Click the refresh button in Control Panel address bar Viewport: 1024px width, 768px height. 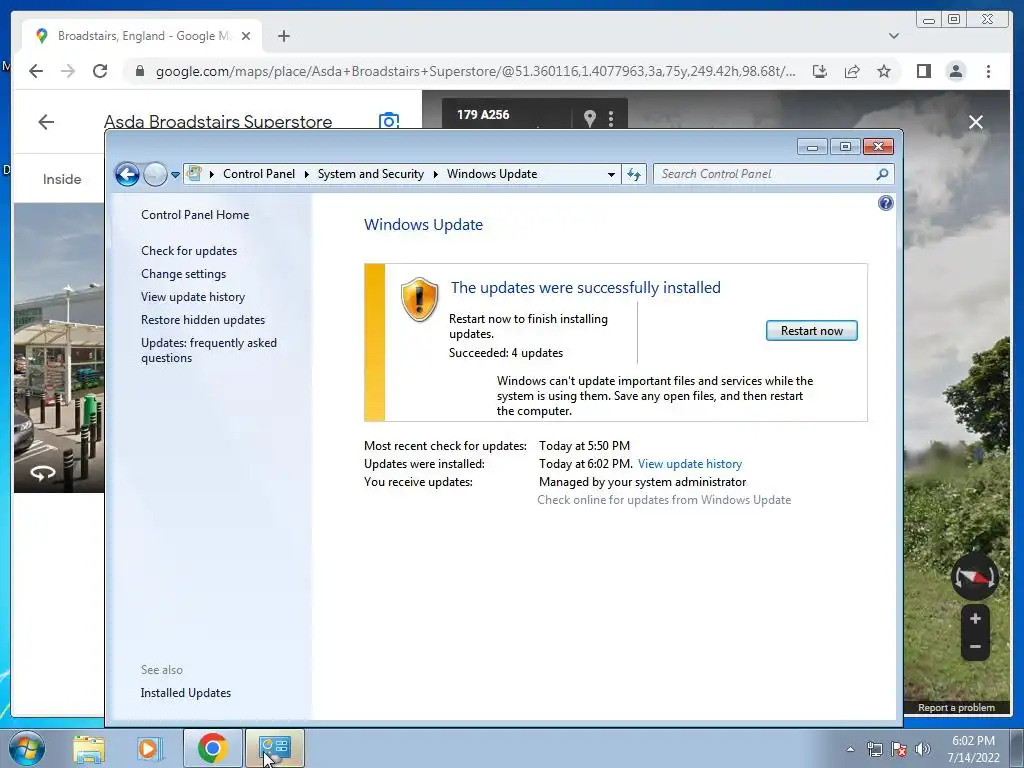coord(633,174)
